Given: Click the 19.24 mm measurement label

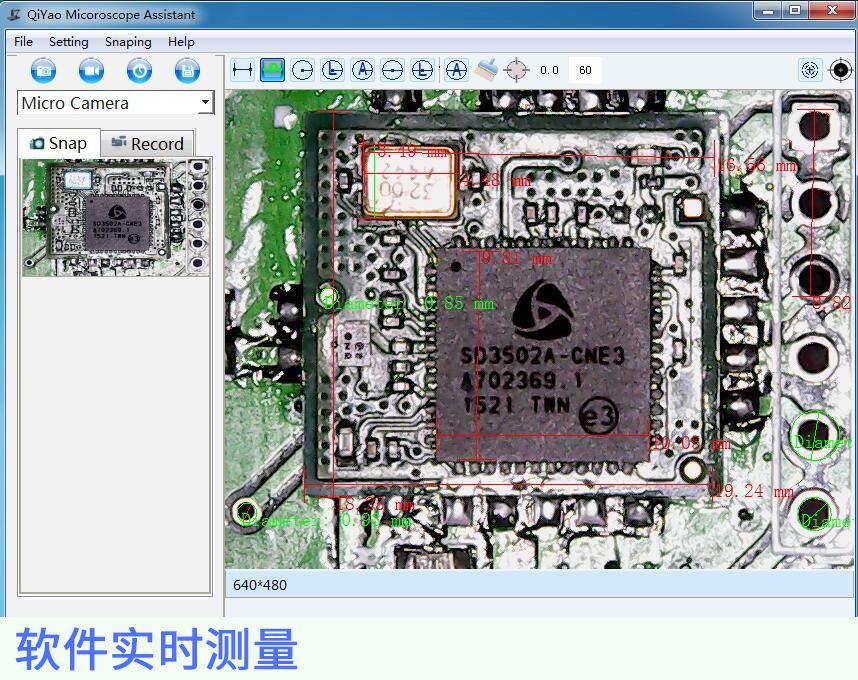Looking at the screenshot, I should (x=755, y=491).
